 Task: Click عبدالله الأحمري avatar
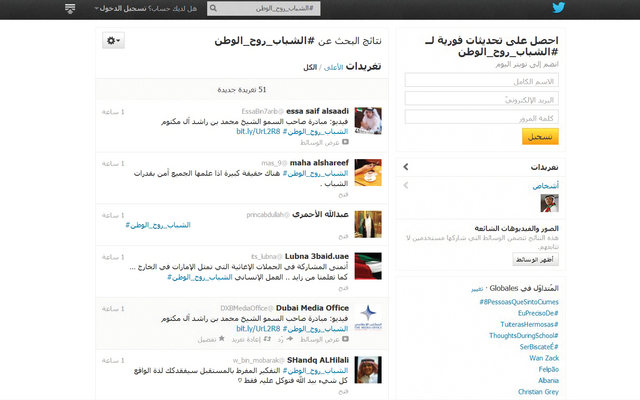[x=368, y=224]
